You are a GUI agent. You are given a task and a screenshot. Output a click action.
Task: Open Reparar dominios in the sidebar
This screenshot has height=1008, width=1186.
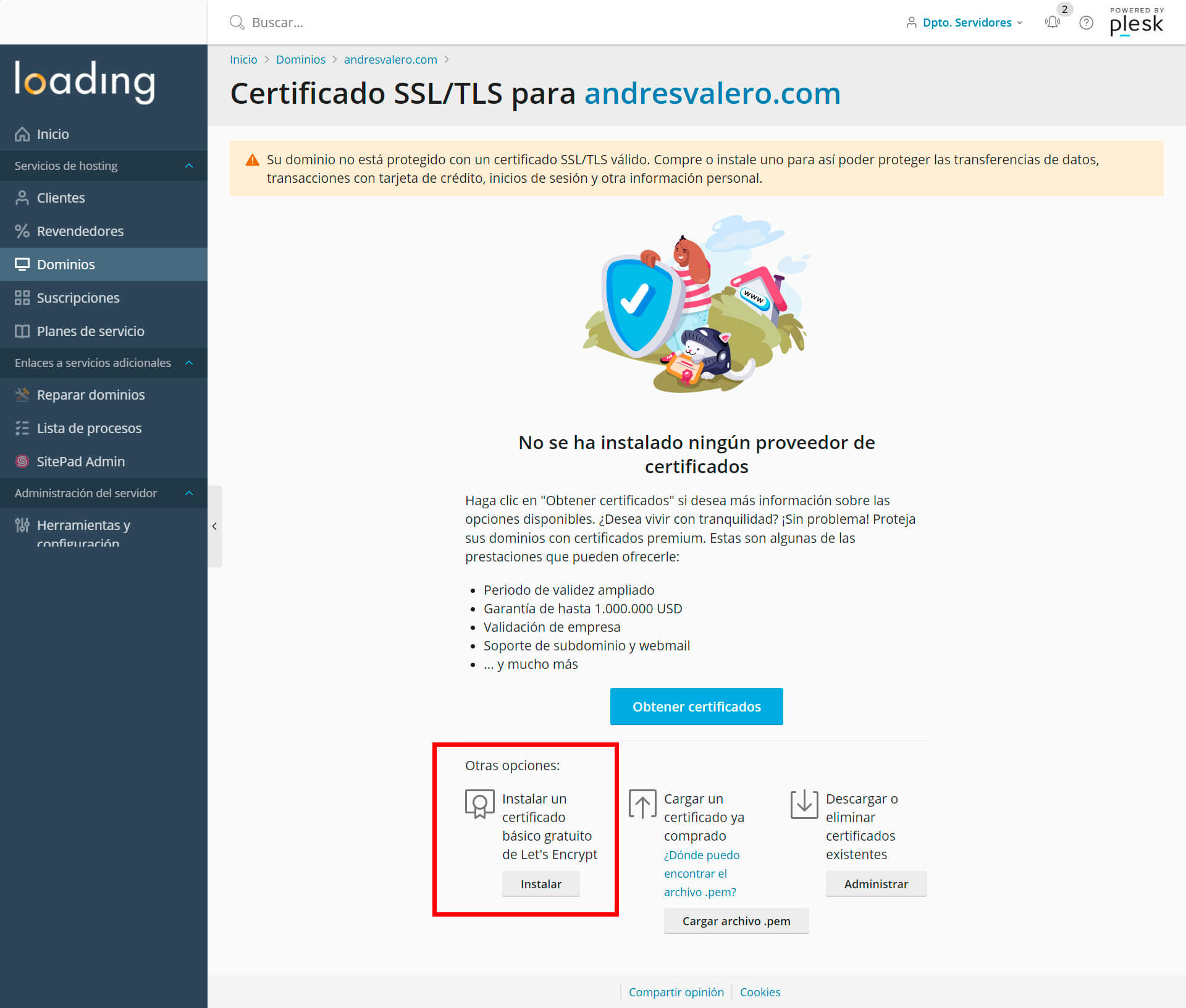pyautogui.click(x=104, y=395)
